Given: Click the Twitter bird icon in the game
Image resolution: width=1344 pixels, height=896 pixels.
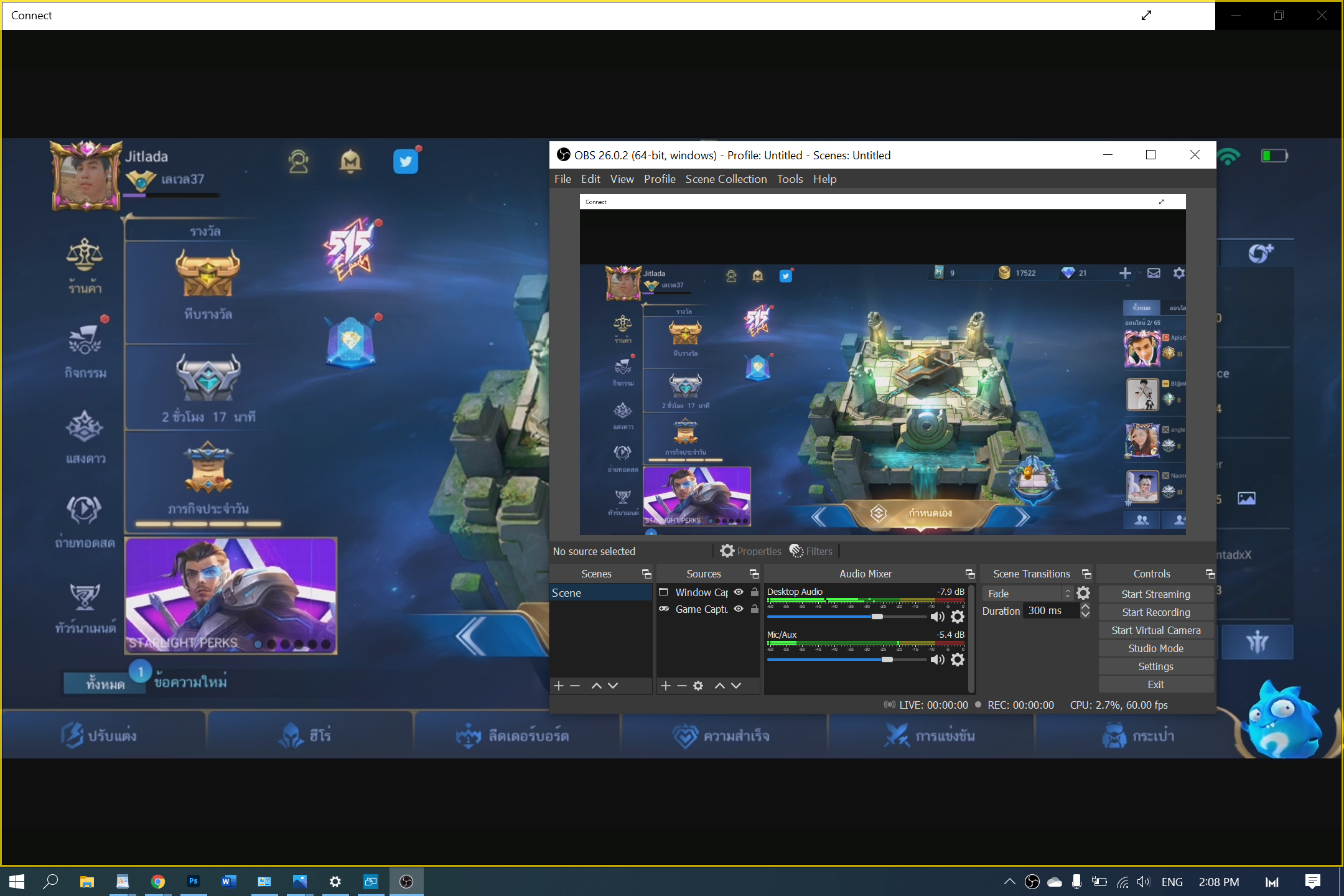Looking at the screenshot, I should pyautogui.click(x=406, y=162).
